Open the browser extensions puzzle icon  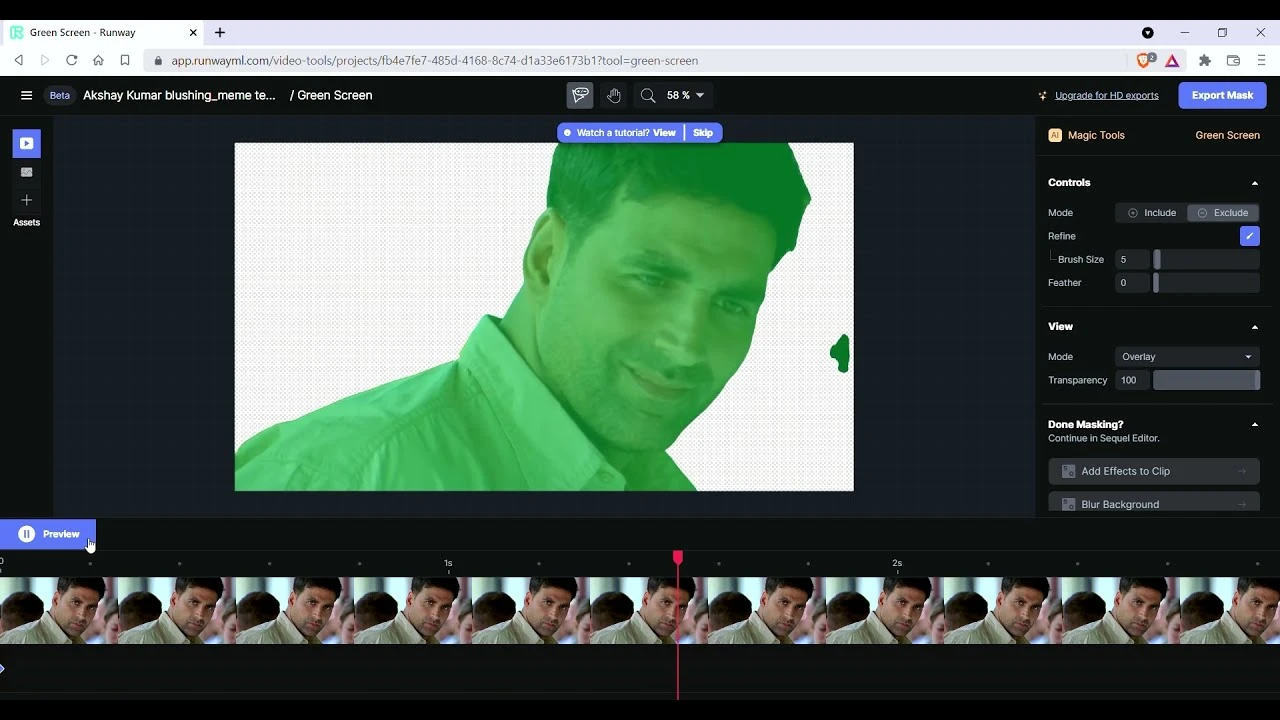pos(1205,61)
